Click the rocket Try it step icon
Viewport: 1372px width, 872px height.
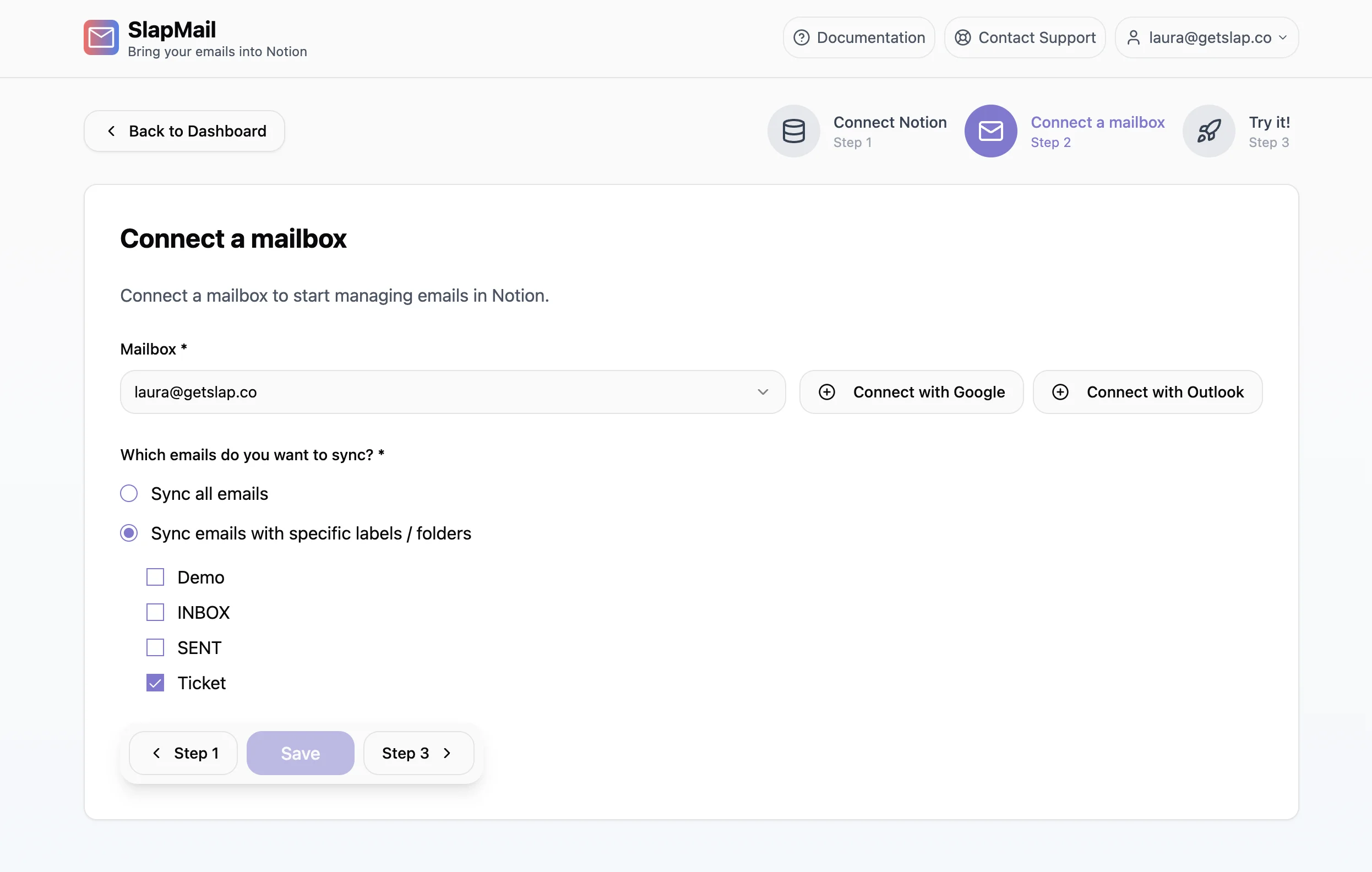1208,131
